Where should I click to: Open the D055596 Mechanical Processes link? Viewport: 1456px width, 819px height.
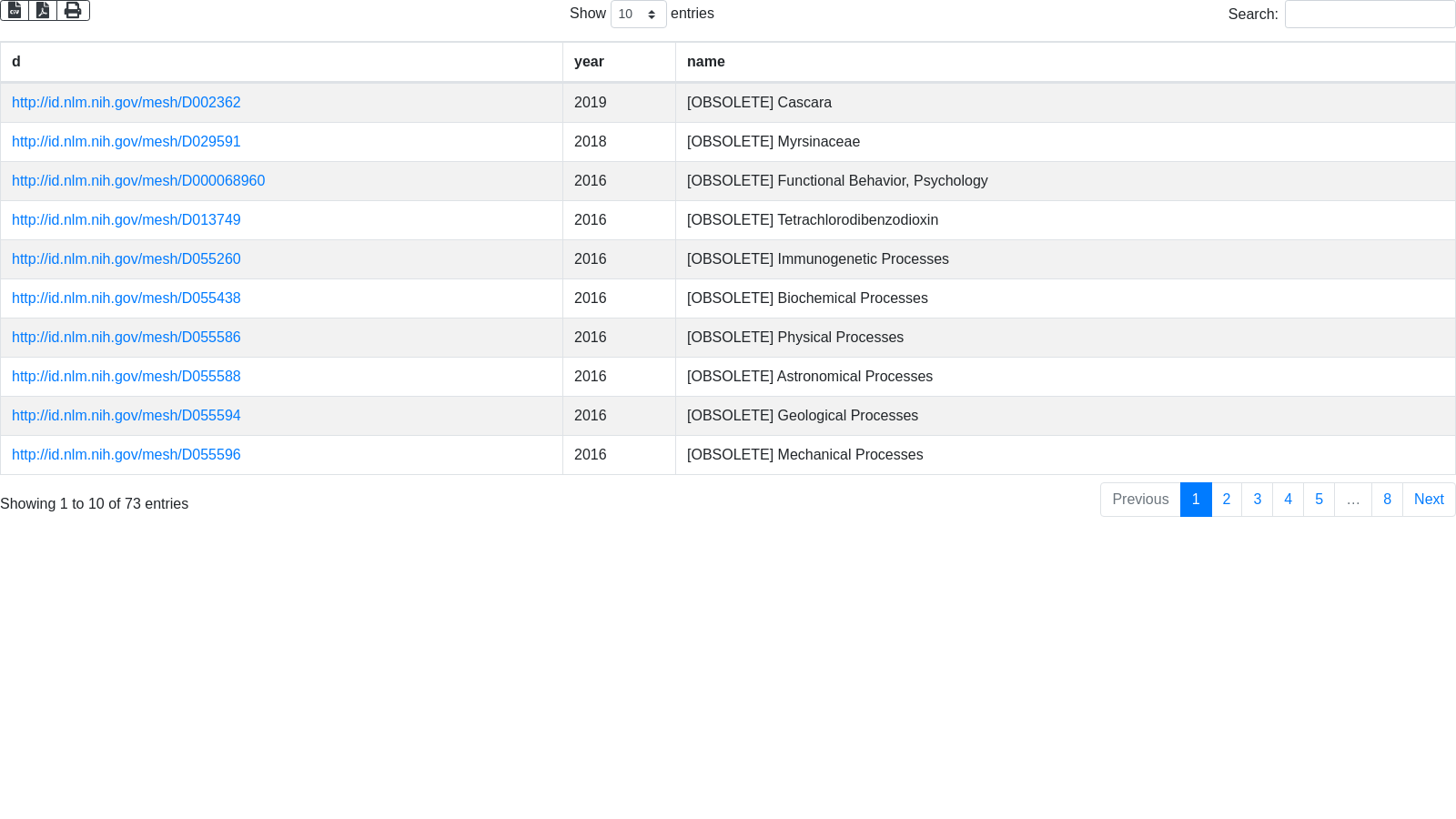tap(126, 455)
